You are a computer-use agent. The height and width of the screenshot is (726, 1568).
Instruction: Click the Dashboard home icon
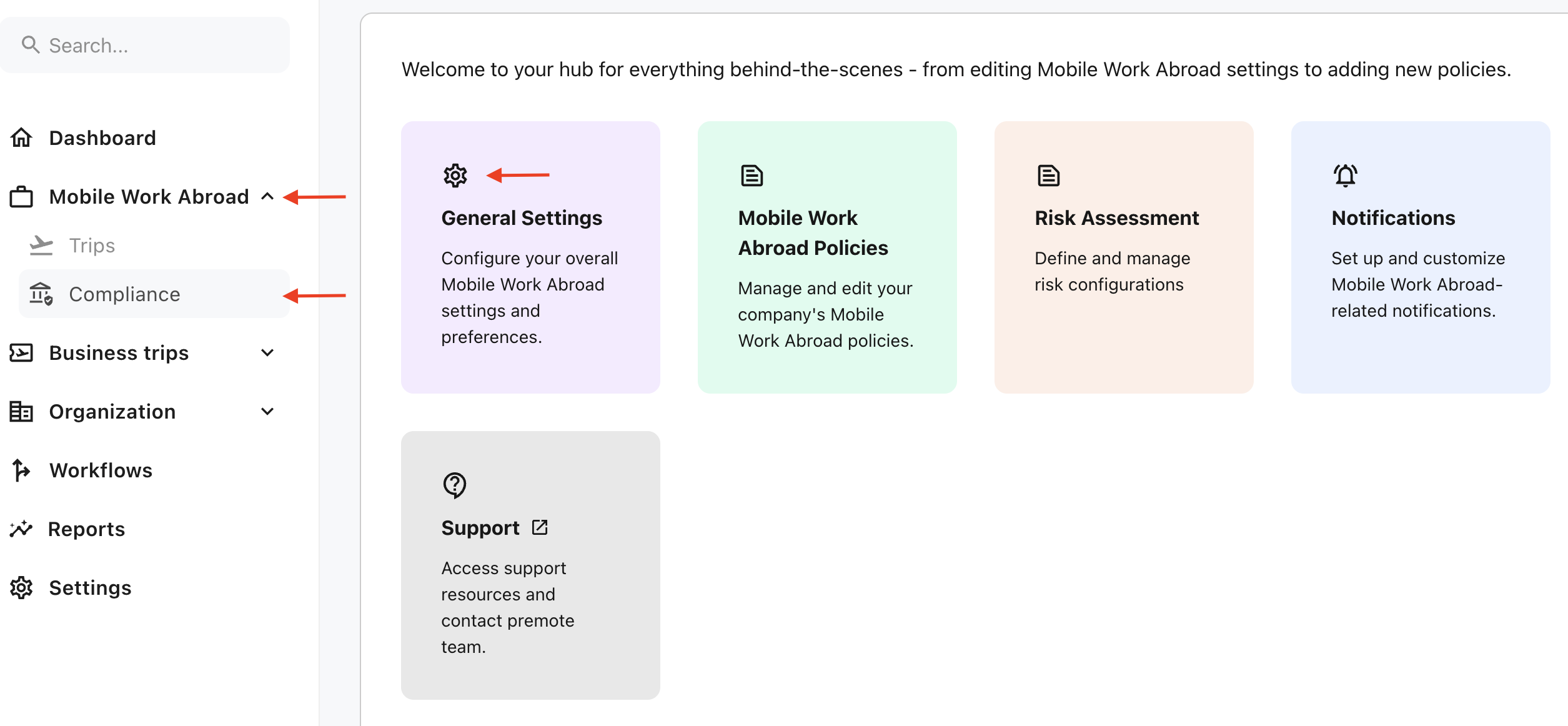21,137
